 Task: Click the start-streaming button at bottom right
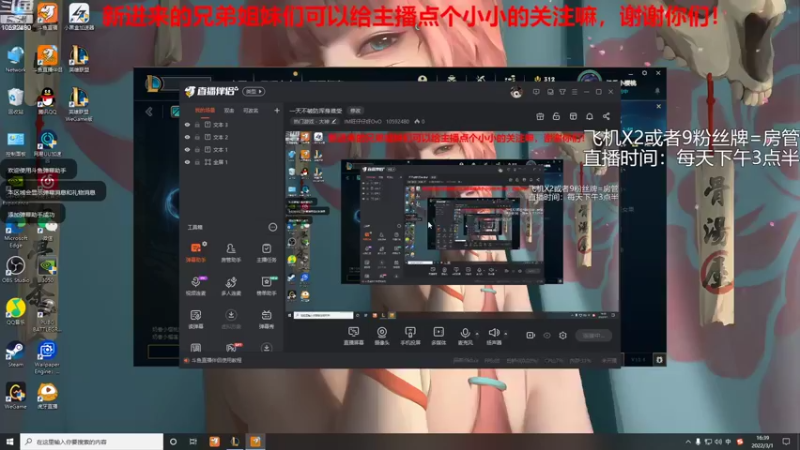coord(593,335)
